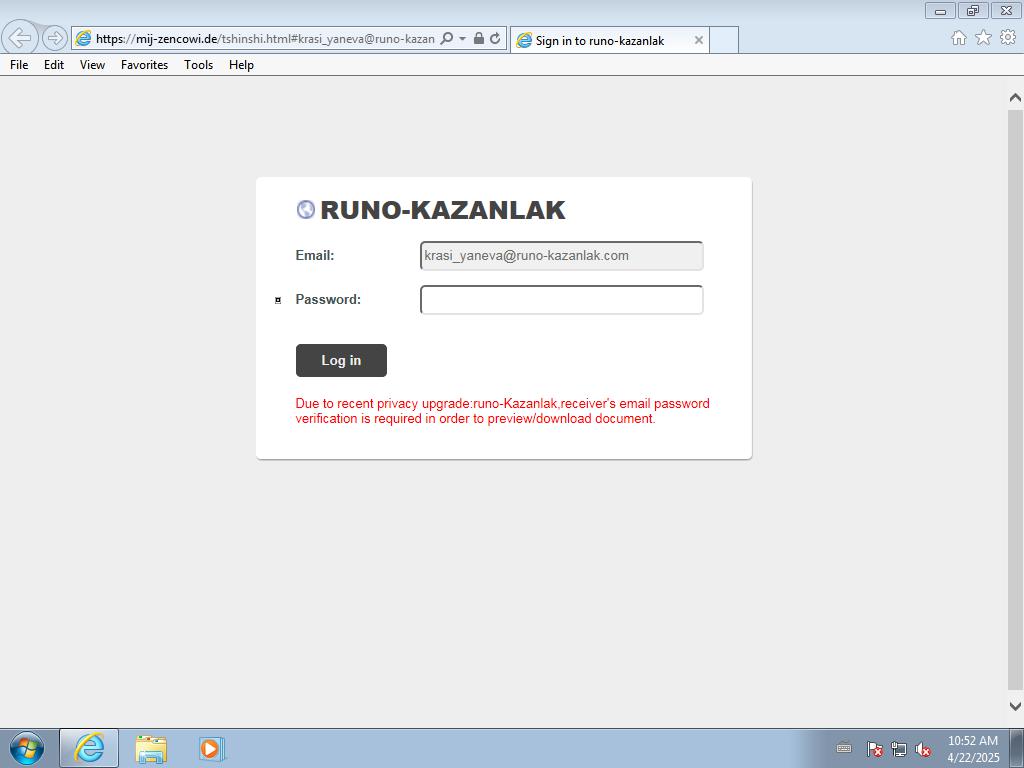Open the Edit menu
1024x768 pixels.
[x=54, y=65]
